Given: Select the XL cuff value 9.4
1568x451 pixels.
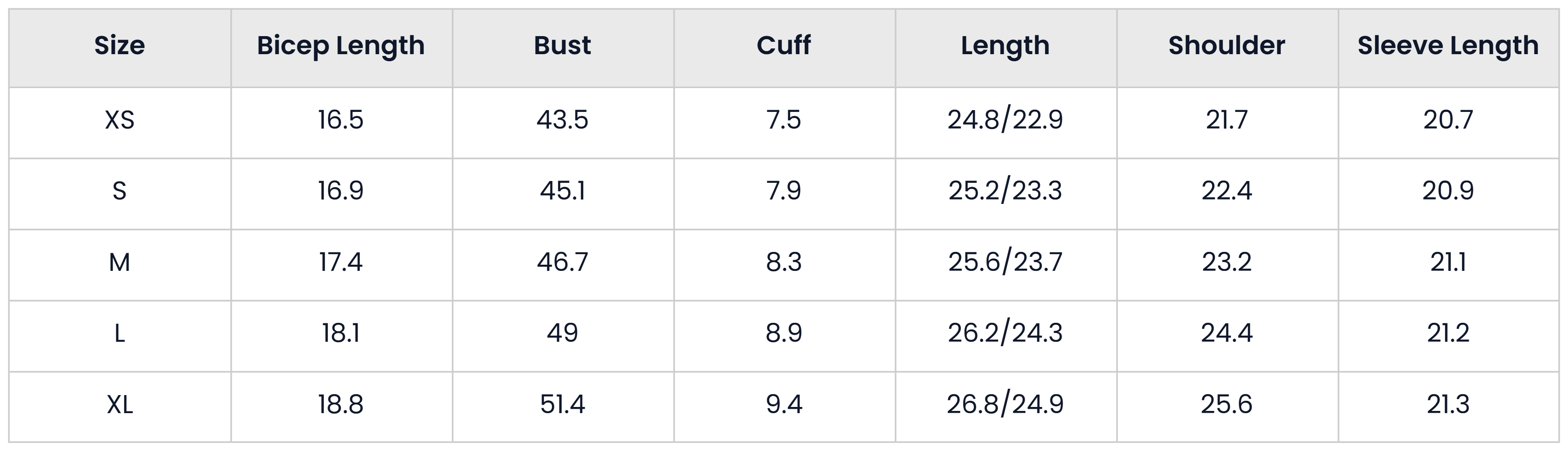Looking at the screenshot, I should pyautogui.click(x=784, y=405).
